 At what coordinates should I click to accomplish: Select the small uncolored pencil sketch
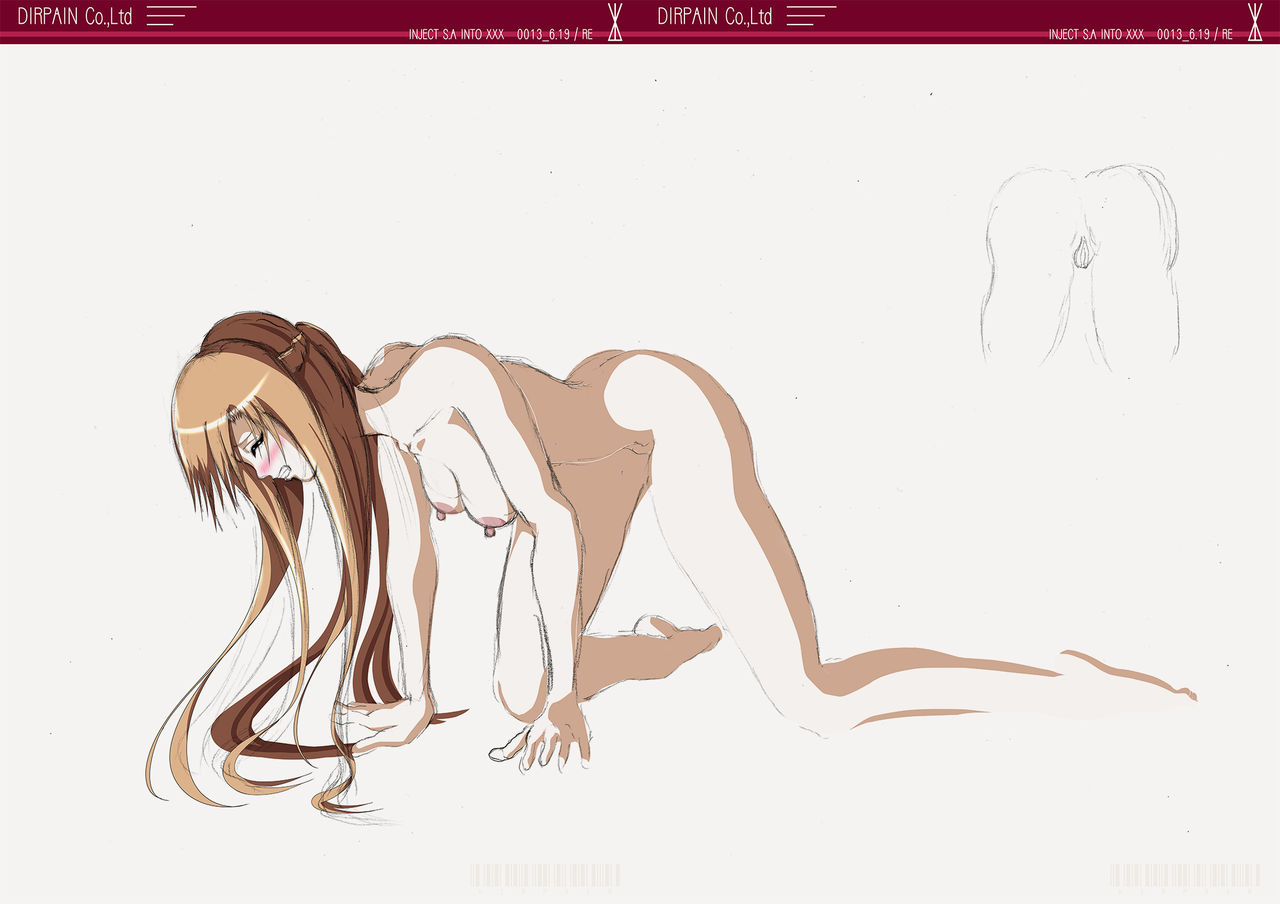click(1080, 265)
